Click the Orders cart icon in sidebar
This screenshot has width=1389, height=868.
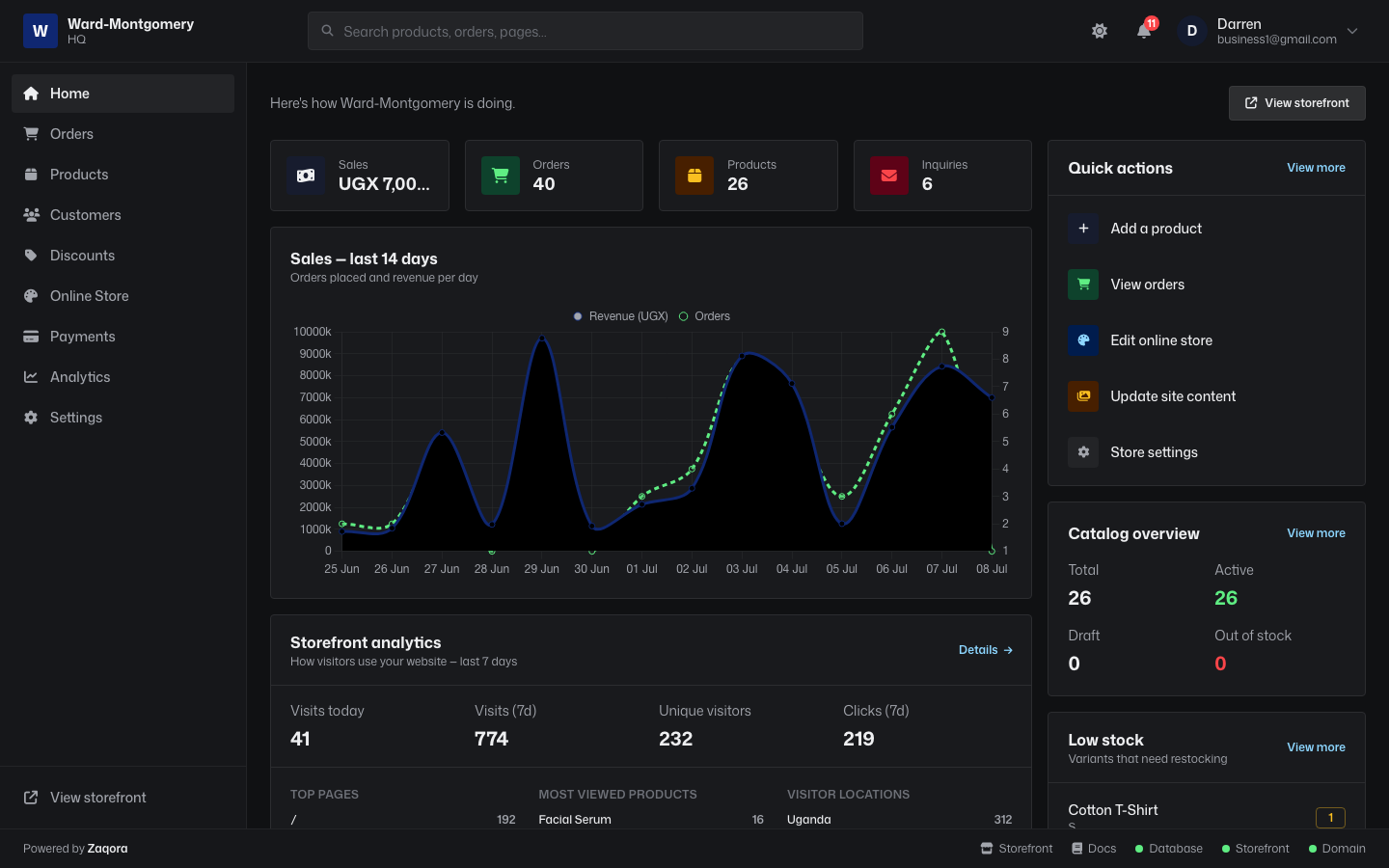point(31,134)
